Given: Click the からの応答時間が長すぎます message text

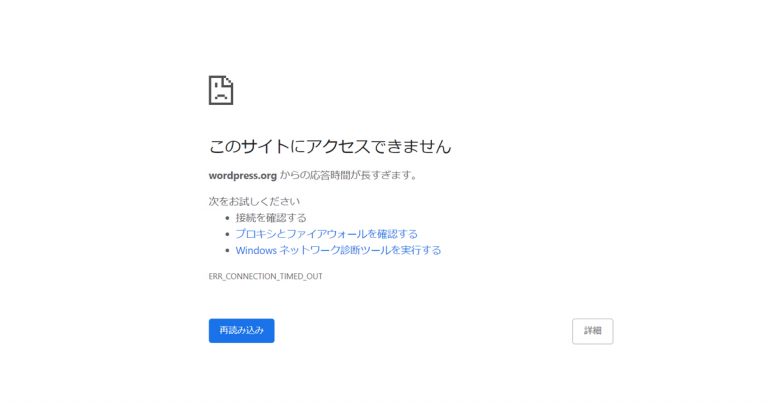Looking at the screenshot, I should pos(349,175).
